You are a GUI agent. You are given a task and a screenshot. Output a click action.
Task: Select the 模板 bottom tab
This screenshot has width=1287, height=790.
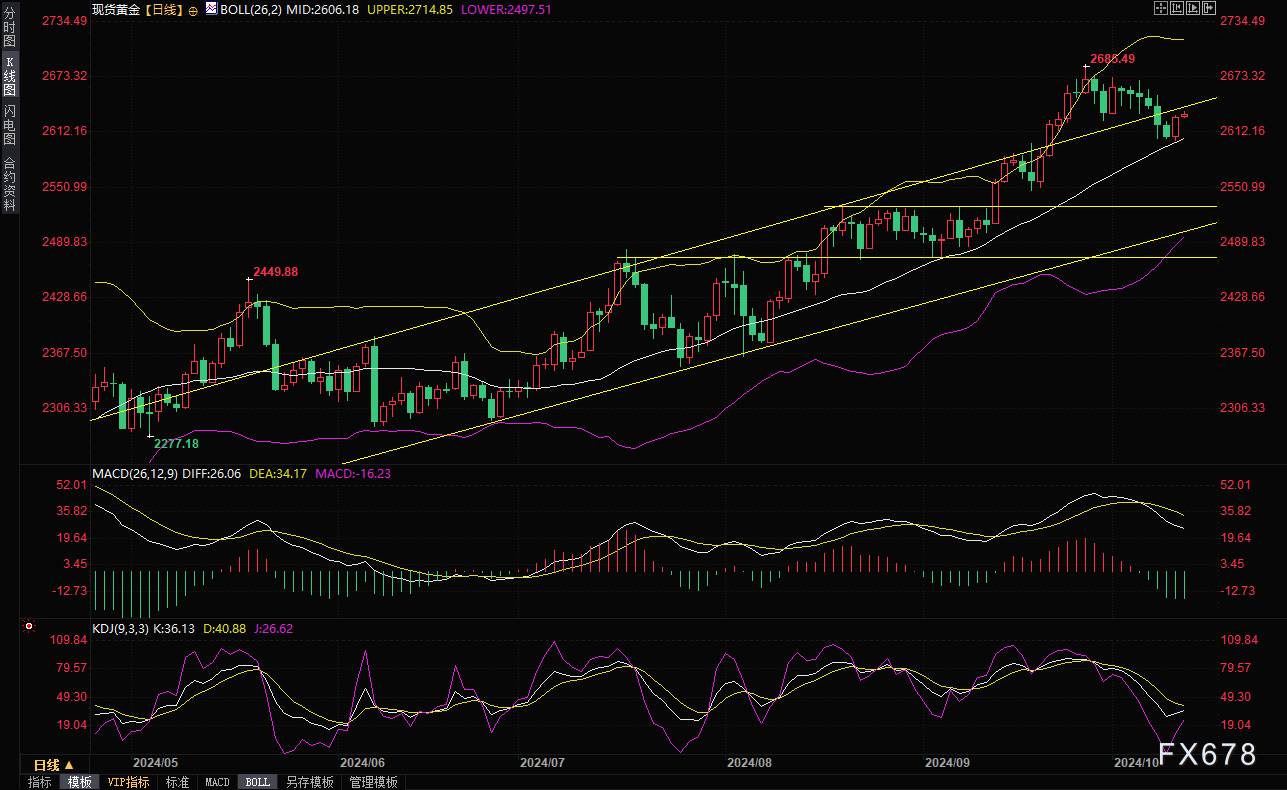(x=79, y=782)
